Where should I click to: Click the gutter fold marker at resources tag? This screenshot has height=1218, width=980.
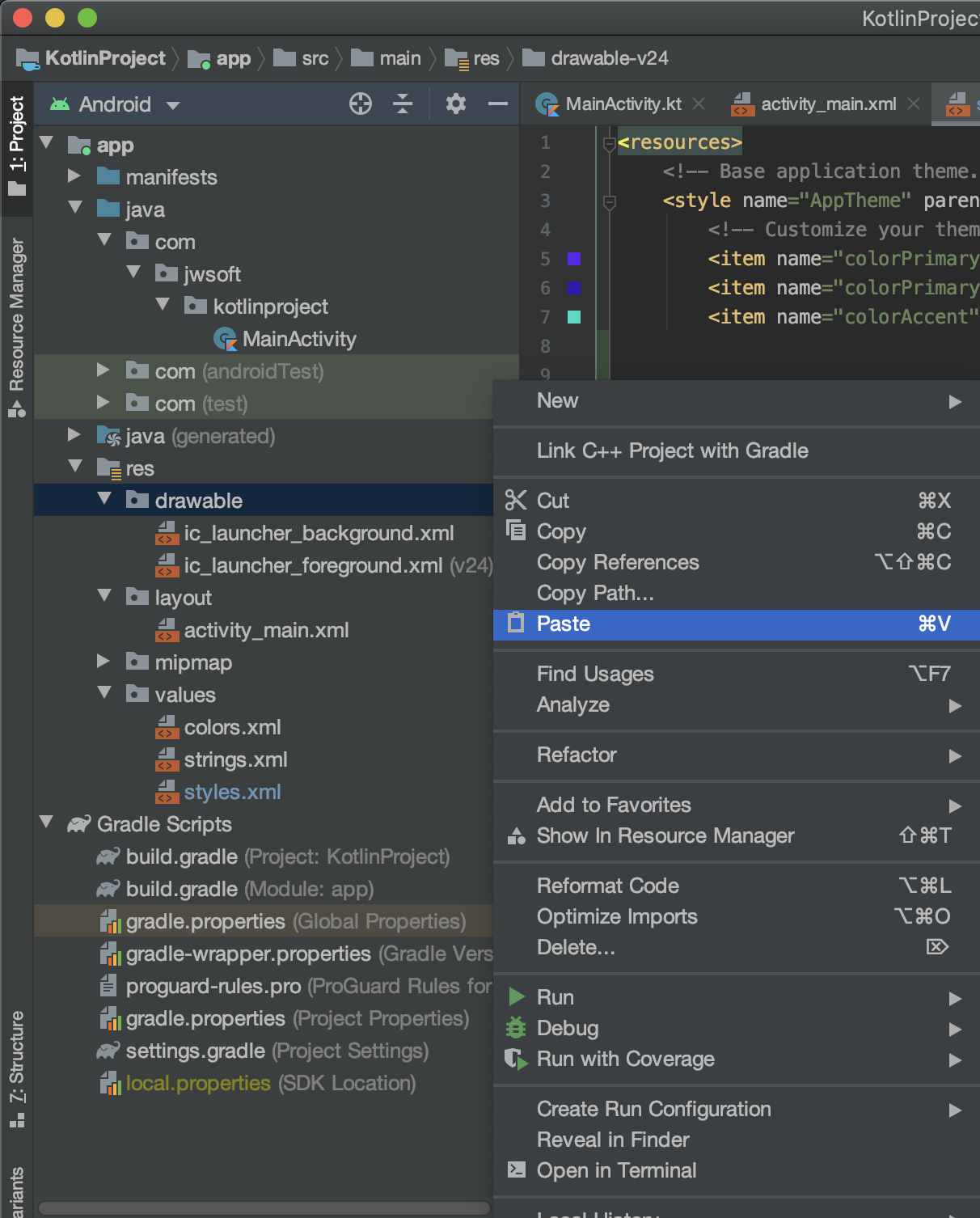coord(610,144)
